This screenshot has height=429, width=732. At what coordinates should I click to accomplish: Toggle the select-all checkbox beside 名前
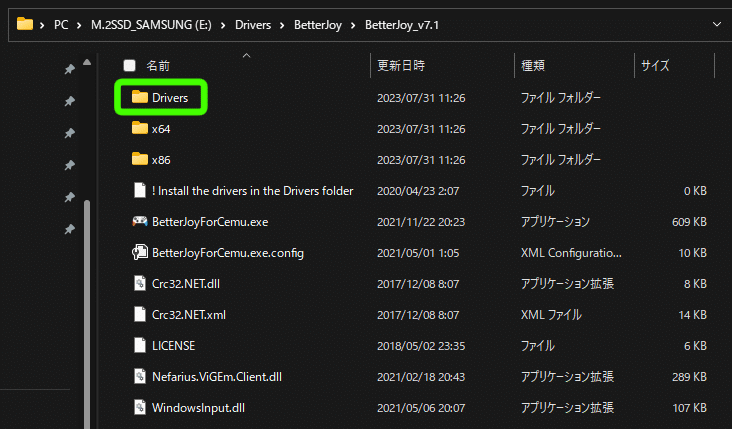(x=129, y=65)
